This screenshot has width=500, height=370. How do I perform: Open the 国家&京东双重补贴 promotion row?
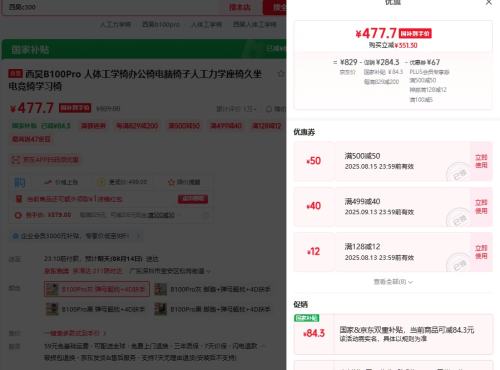(x=393, y=334)
